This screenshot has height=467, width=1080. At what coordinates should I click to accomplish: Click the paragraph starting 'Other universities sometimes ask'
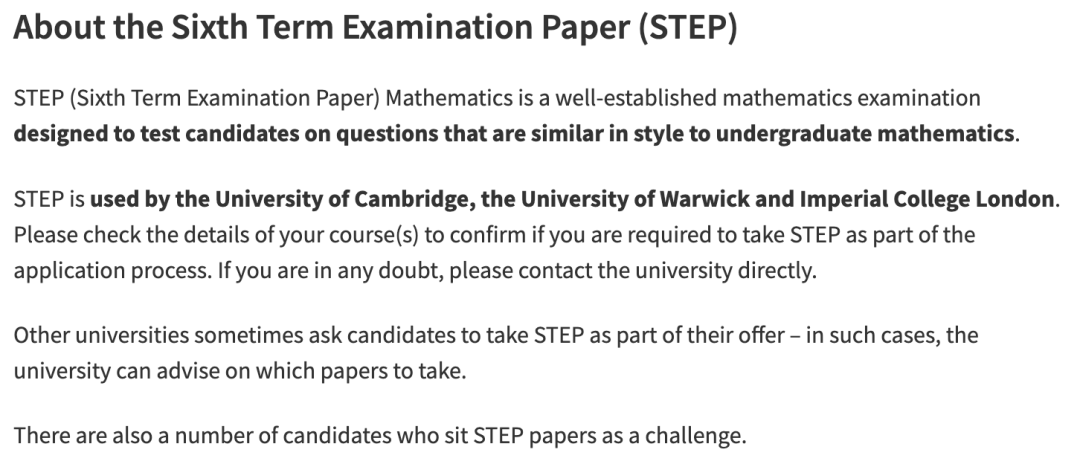pyautogui.click(x=496, y=353)
